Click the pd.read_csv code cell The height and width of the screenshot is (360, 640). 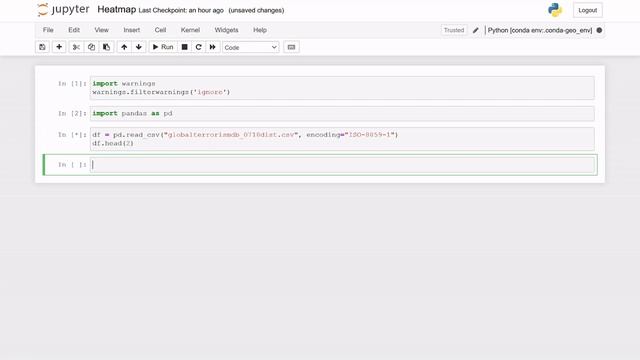pyautogui.click(x=342, y=139)
